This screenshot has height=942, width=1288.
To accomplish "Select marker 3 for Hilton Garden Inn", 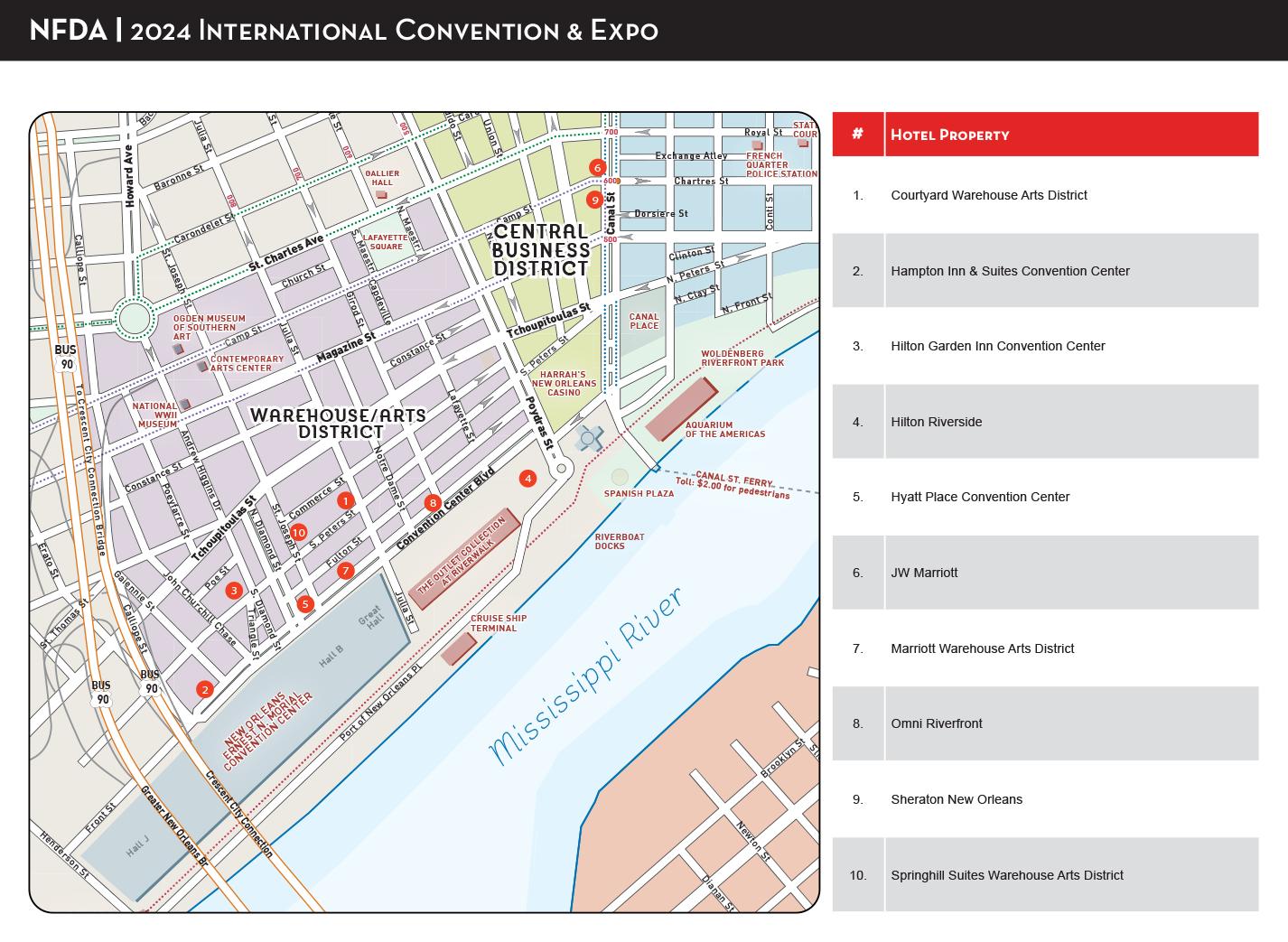I will 233,589.
